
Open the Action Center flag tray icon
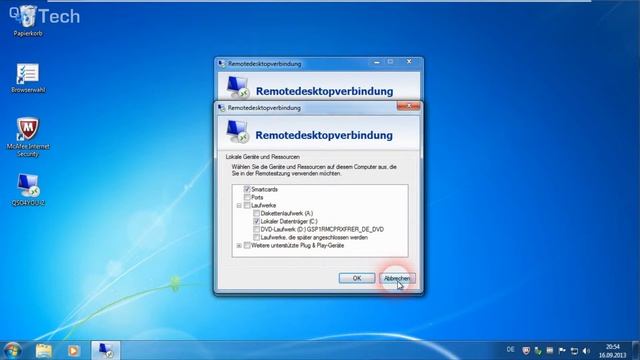[562, 351]
